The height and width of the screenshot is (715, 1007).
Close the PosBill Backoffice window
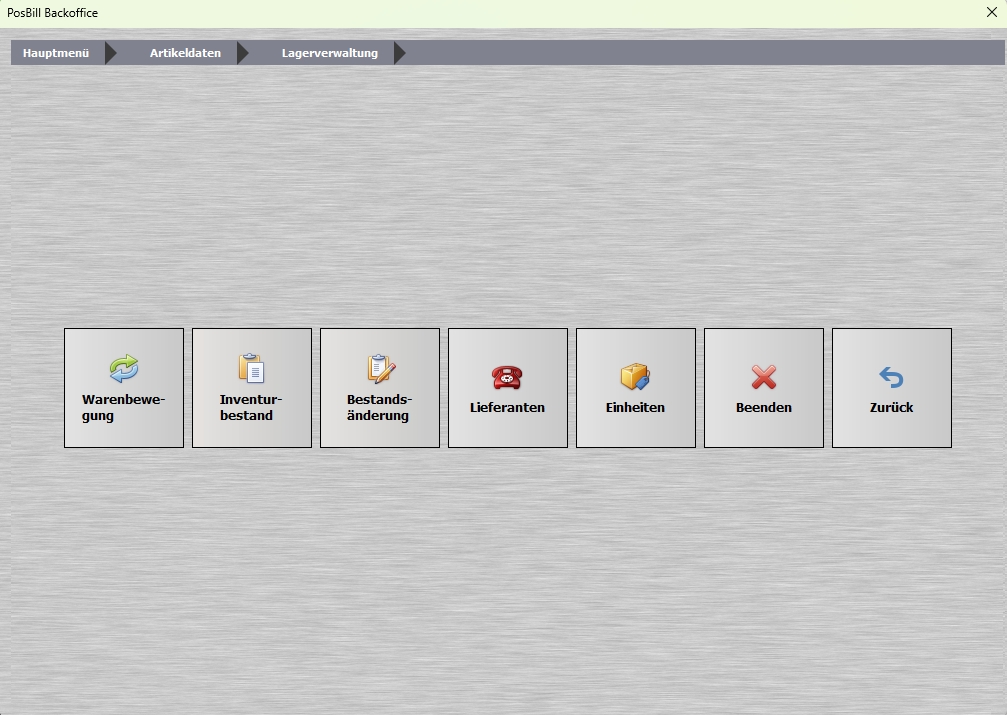point(991,13)
